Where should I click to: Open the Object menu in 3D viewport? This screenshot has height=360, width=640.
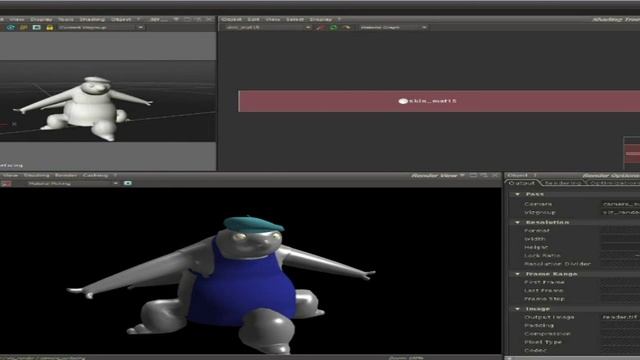pyautogui.click(x=121, y=19)
